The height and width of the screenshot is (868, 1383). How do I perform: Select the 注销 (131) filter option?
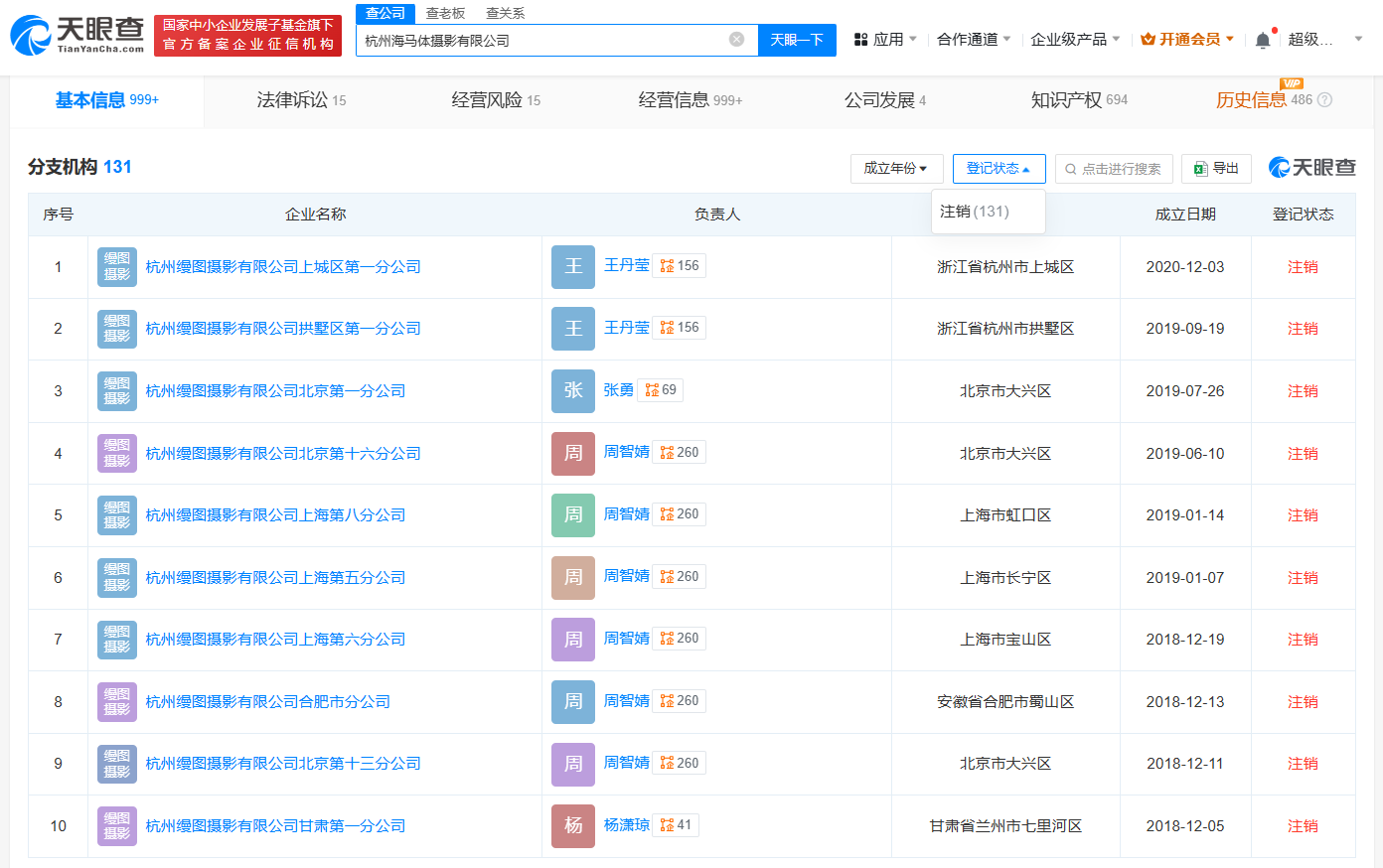[975, 212]
